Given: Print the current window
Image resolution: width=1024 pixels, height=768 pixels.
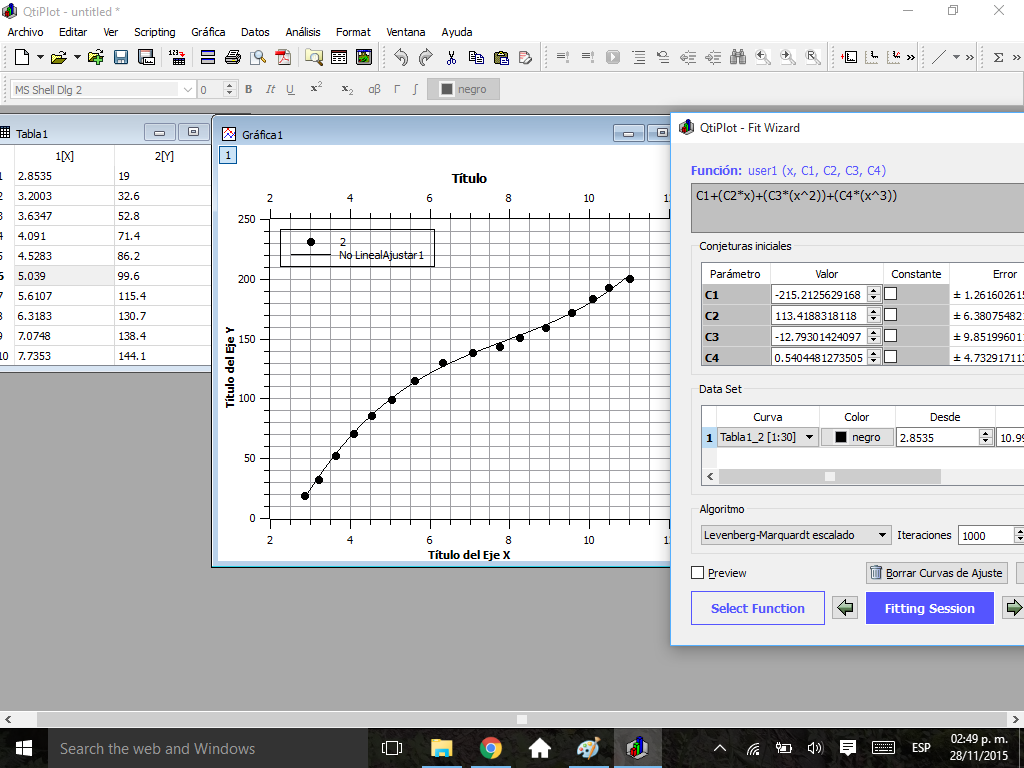Looking at the screenshot, I should point(232,57).
